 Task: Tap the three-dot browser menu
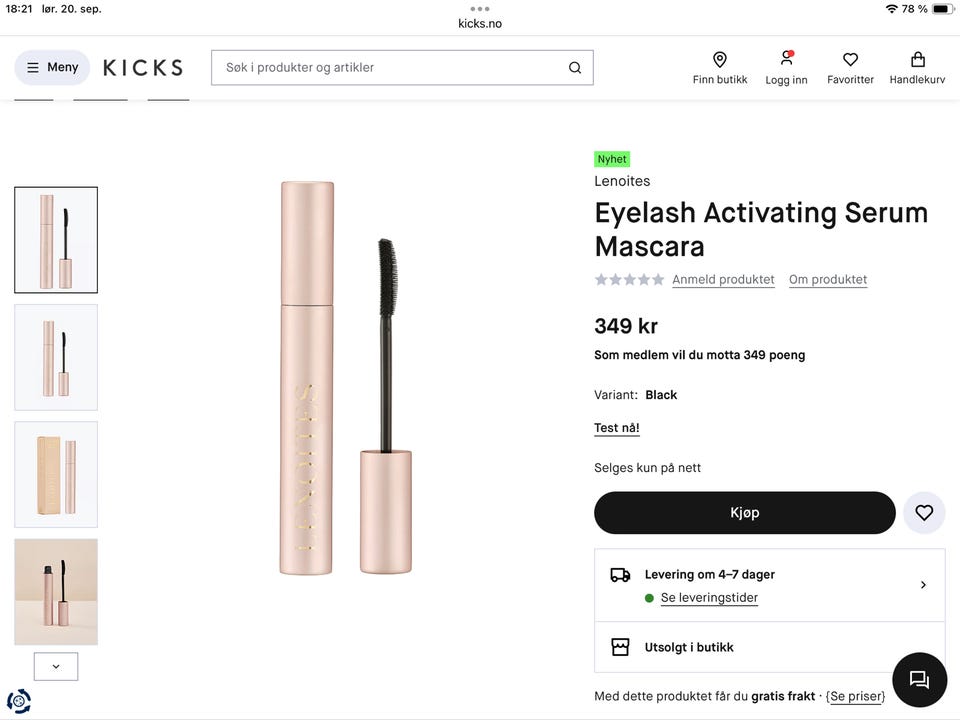click(480, 8)
